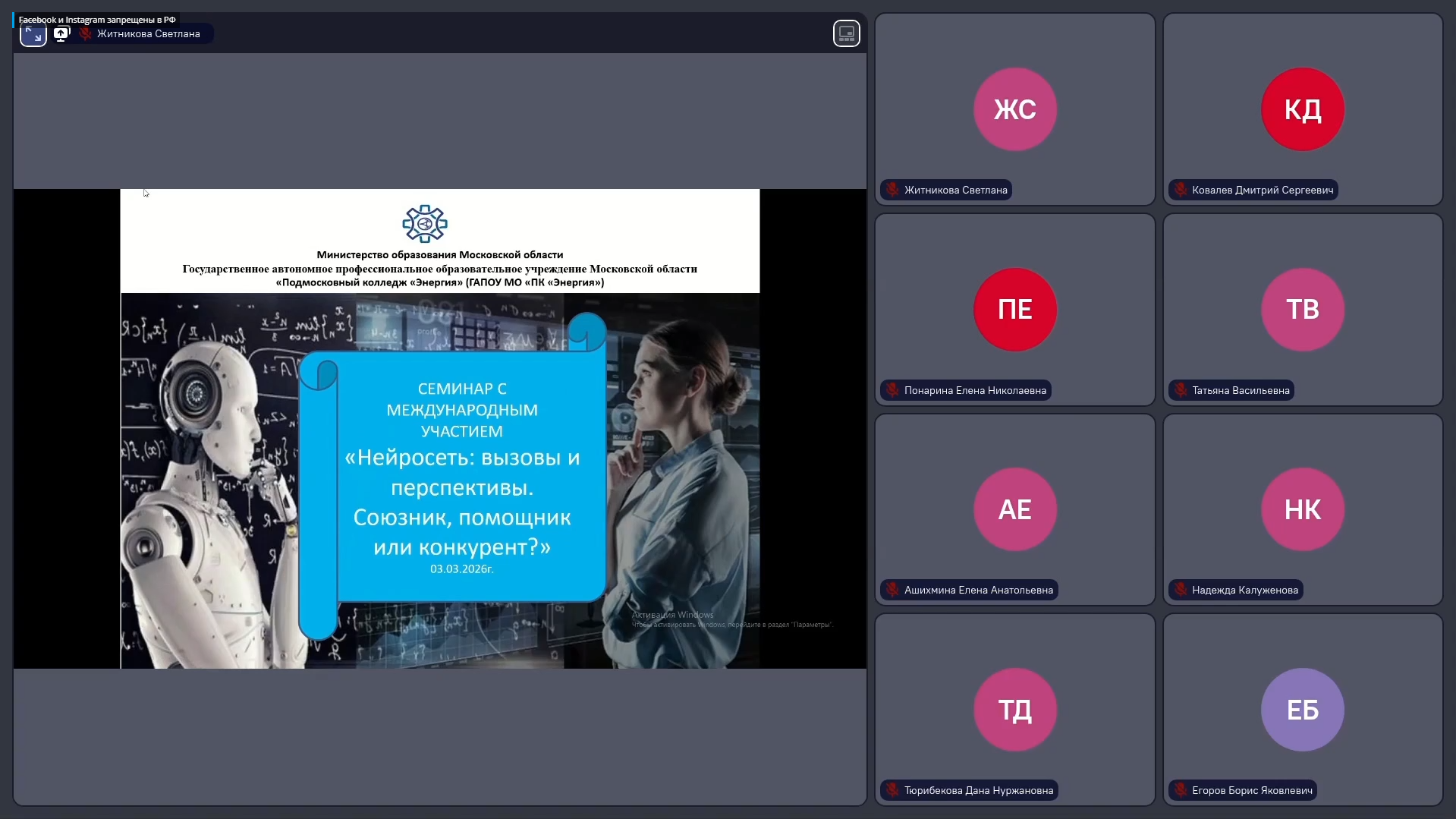This screenshot has height=819, width=1456.
Task: Click the Житникова Светлана label in the participant tile
Action: [x=955, y=190]
